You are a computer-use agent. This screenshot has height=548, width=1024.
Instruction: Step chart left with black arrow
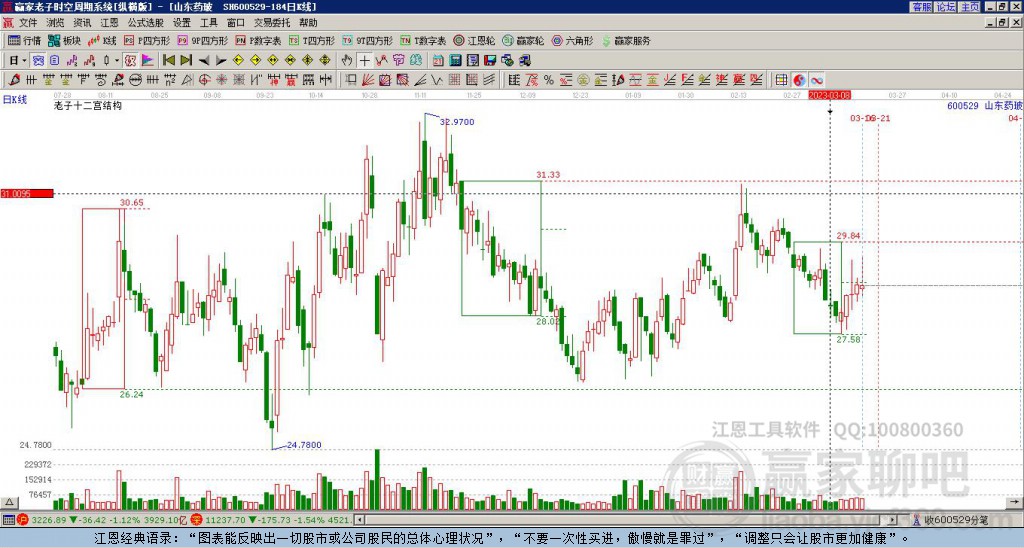coord(204,61)
